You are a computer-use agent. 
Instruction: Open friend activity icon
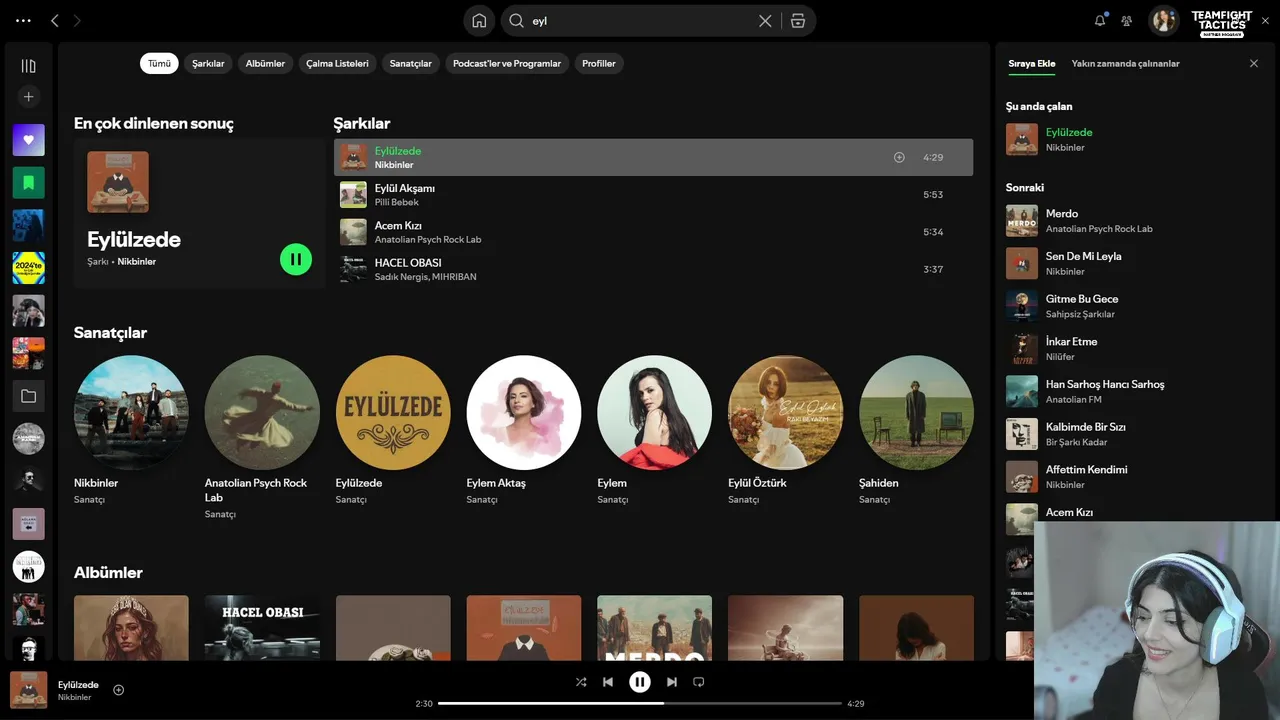pos(1127,20)
